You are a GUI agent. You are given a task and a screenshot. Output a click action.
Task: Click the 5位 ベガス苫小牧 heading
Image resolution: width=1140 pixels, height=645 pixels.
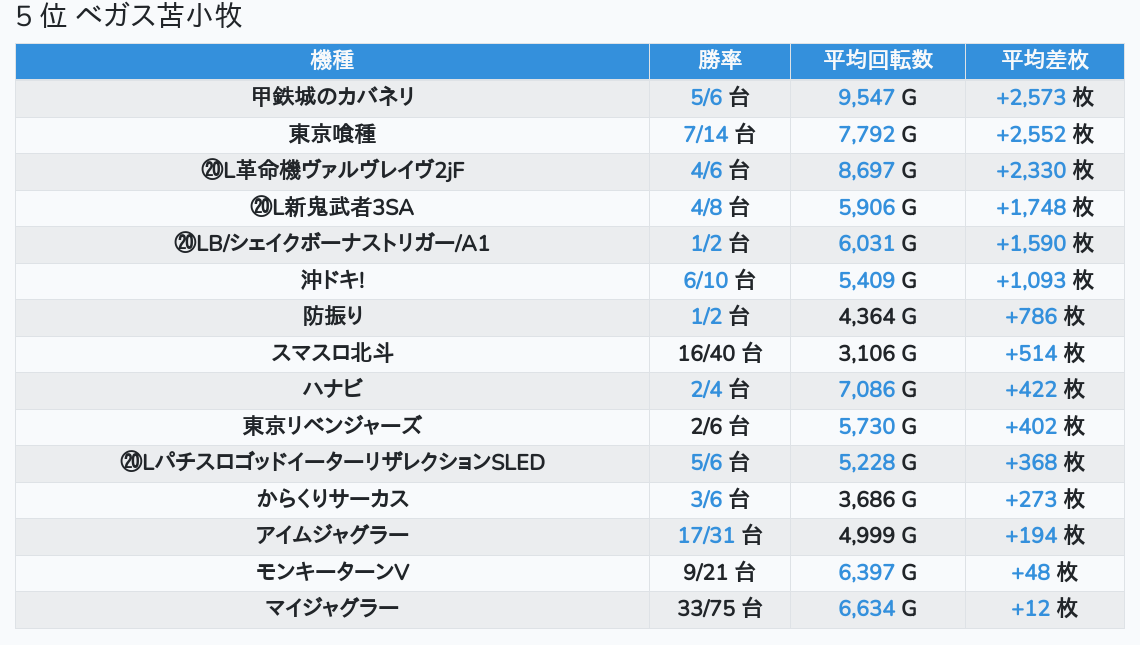point(129,17)
